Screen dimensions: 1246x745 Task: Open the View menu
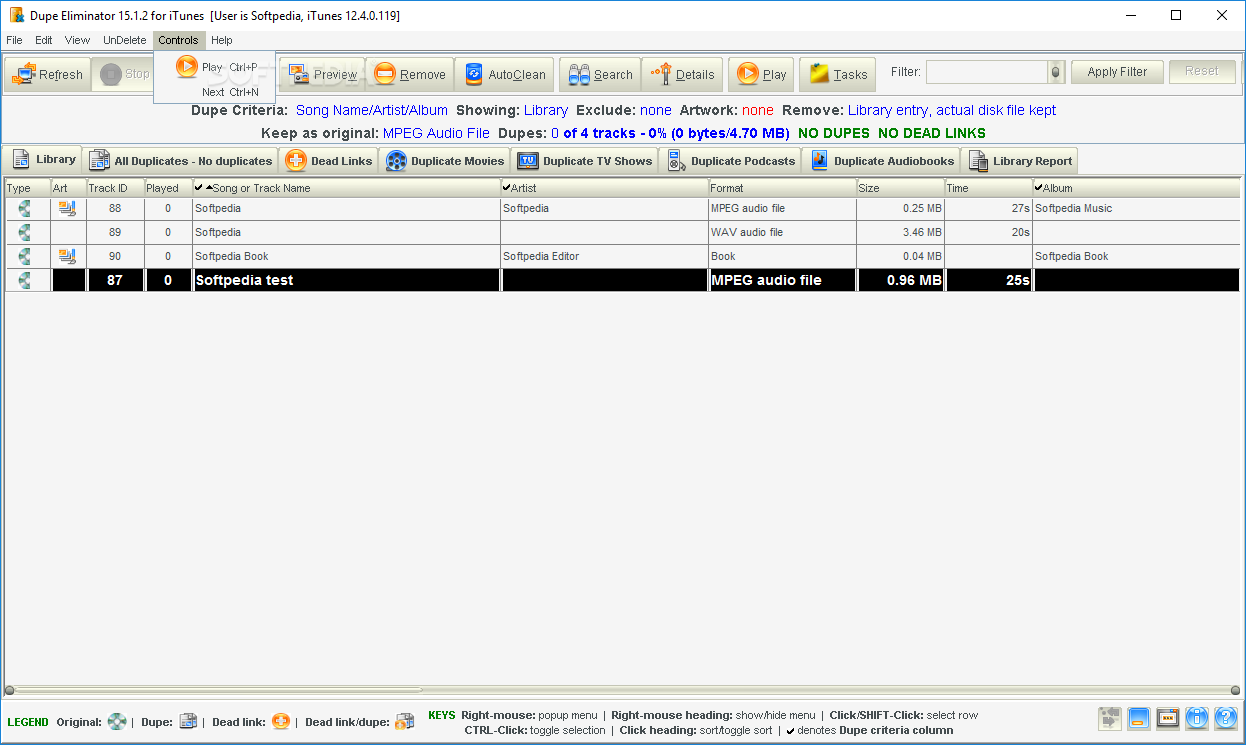click(77, 40)
